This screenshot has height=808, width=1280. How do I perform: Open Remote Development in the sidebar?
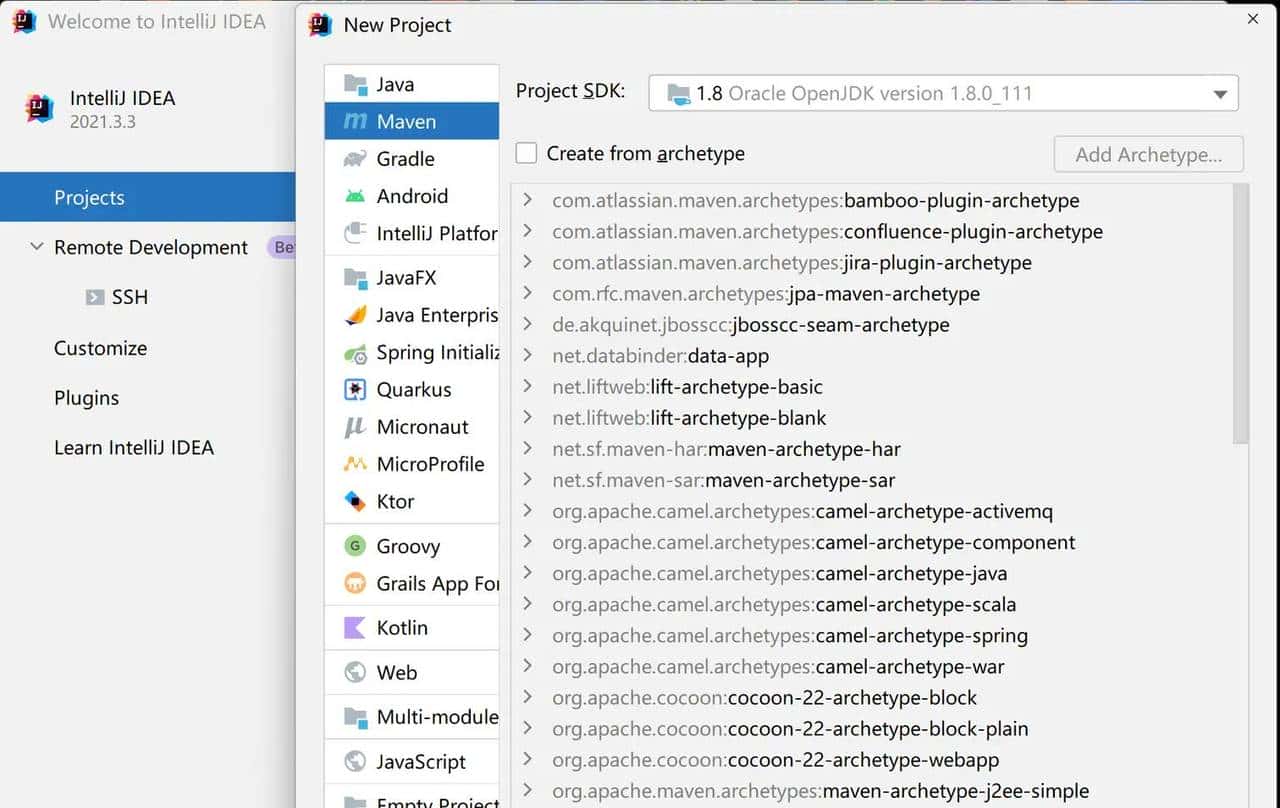pos(151,247)
